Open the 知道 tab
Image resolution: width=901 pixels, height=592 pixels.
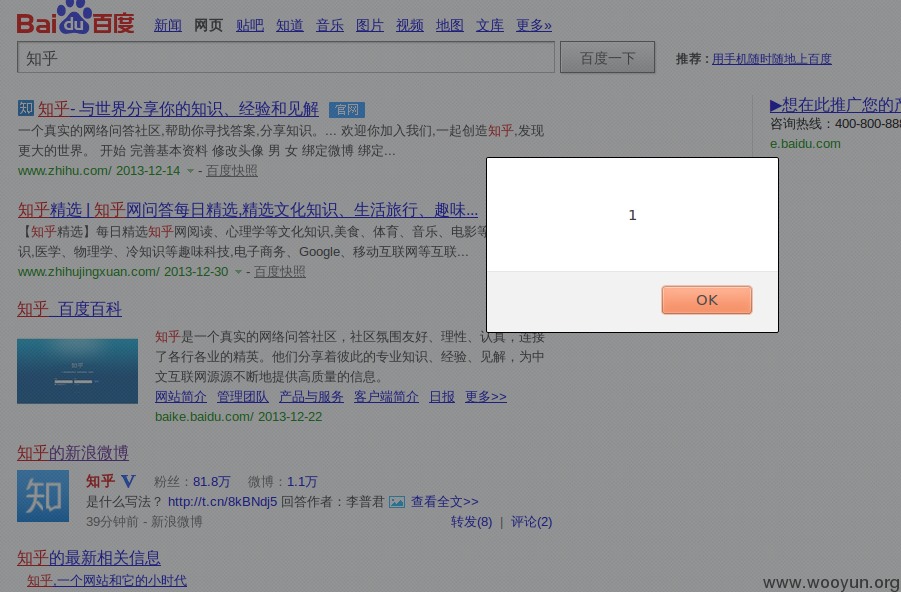tap(290, 25)
